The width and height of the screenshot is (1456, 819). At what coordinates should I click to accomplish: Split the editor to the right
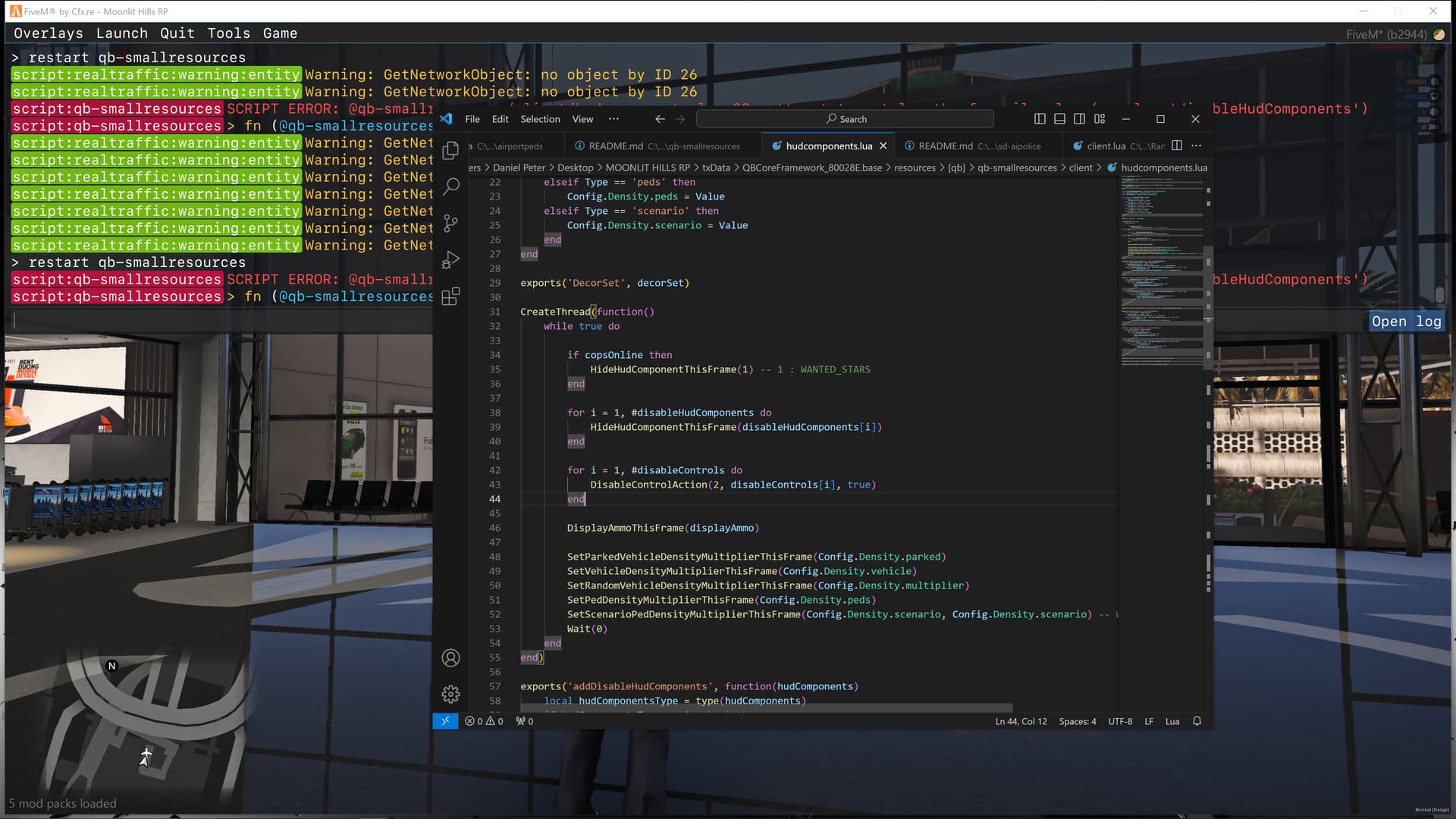(1177, 146)
